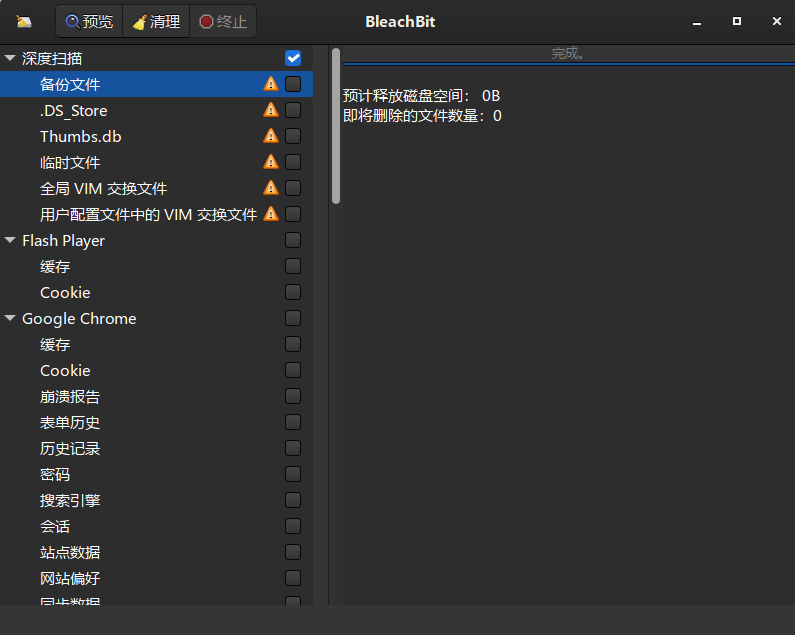Image resolution: width=795 pixels, height=635 pixels.
Task: Check Google Chrome 会话 checkbox
Action: 293,526
